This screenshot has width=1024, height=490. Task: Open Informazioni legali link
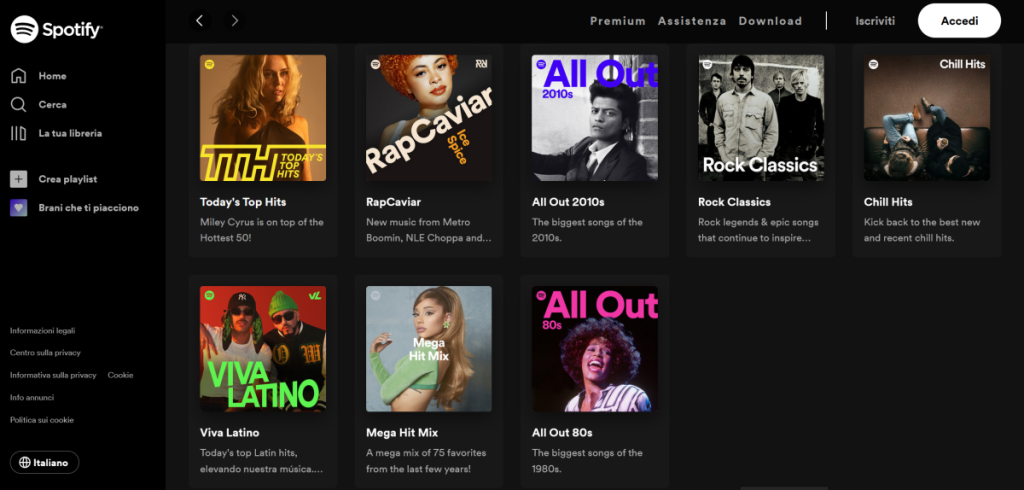(x=42, y=331)
